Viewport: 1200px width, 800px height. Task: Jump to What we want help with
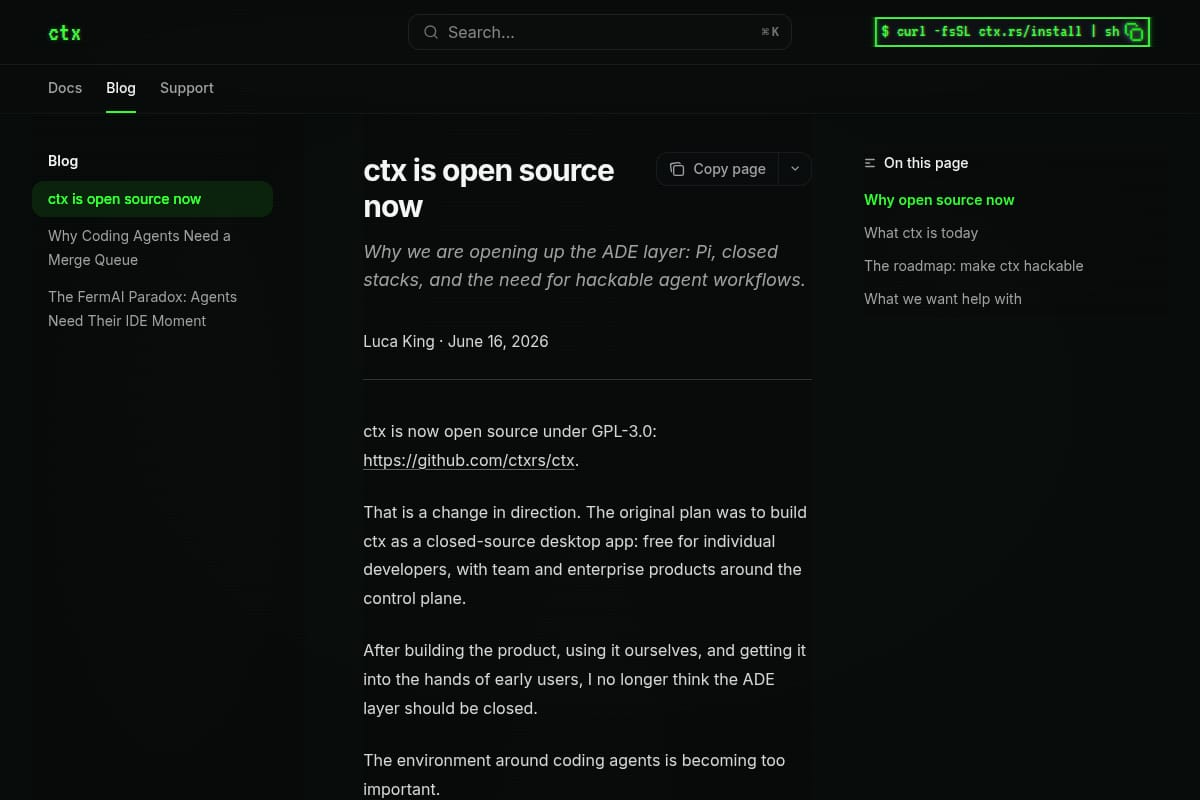943,299
